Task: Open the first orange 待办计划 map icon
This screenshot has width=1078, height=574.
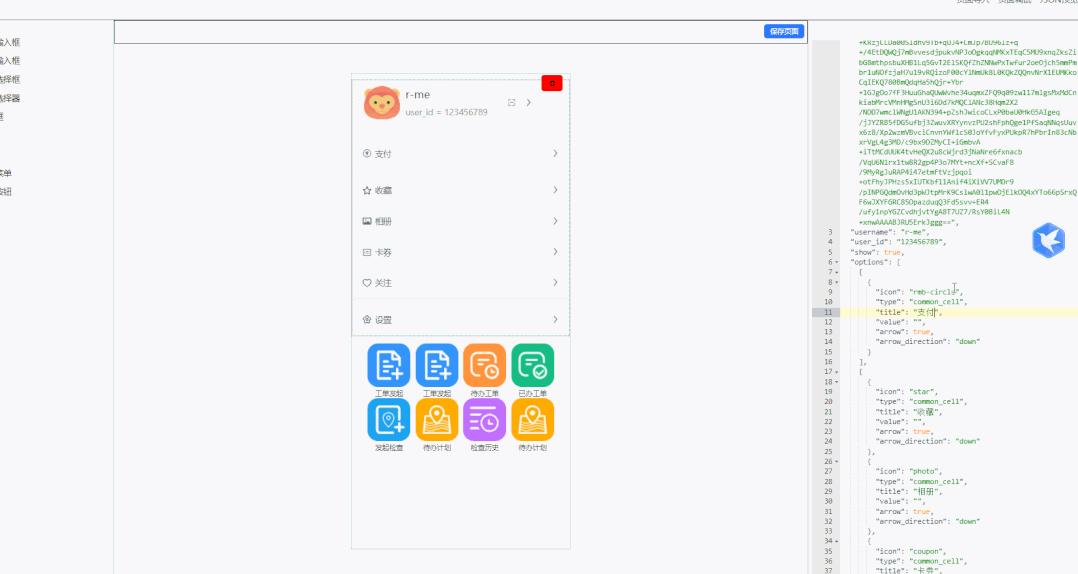Action: 437,419
